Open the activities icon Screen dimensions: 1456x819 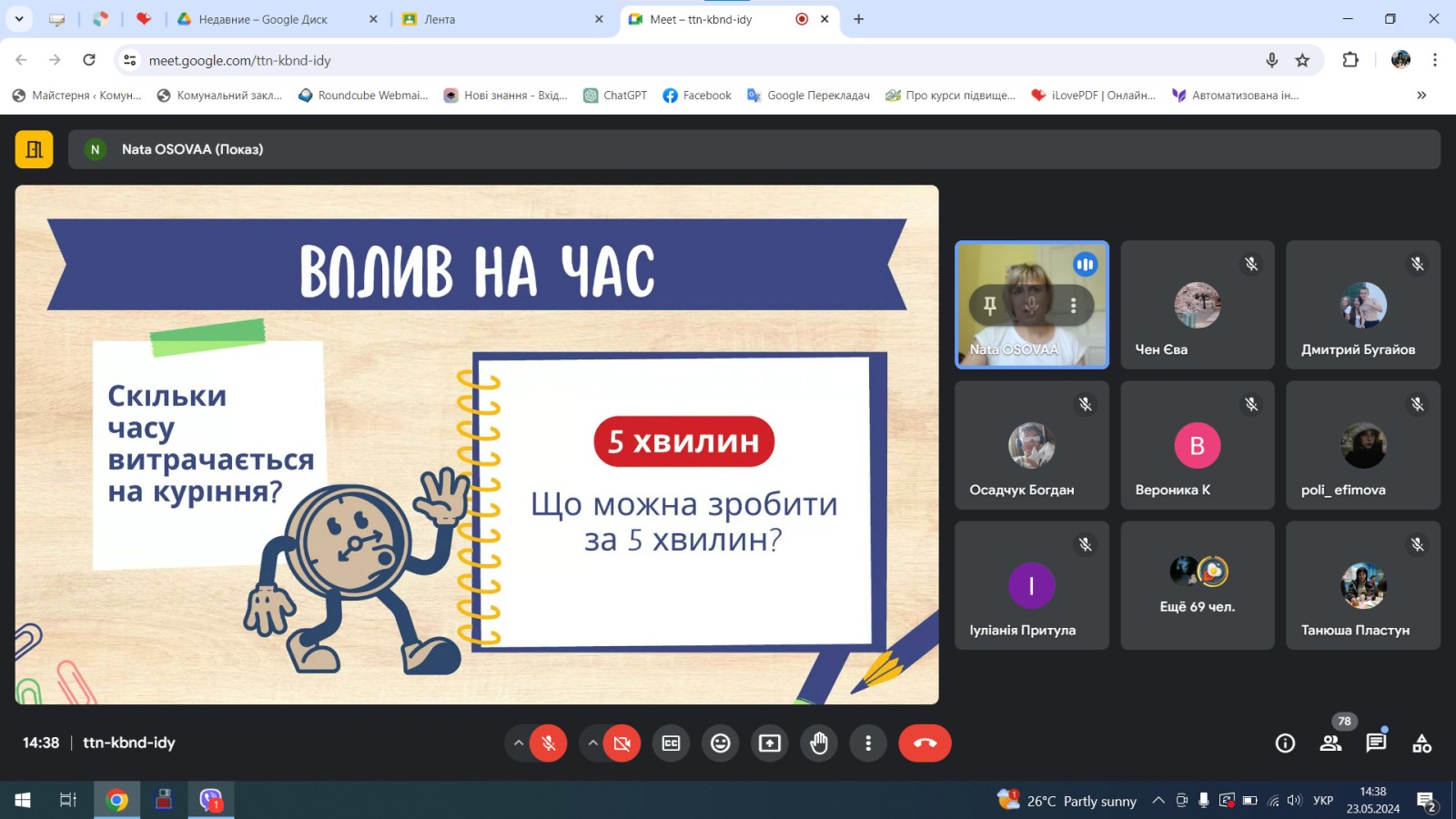tap(1421, 743)
